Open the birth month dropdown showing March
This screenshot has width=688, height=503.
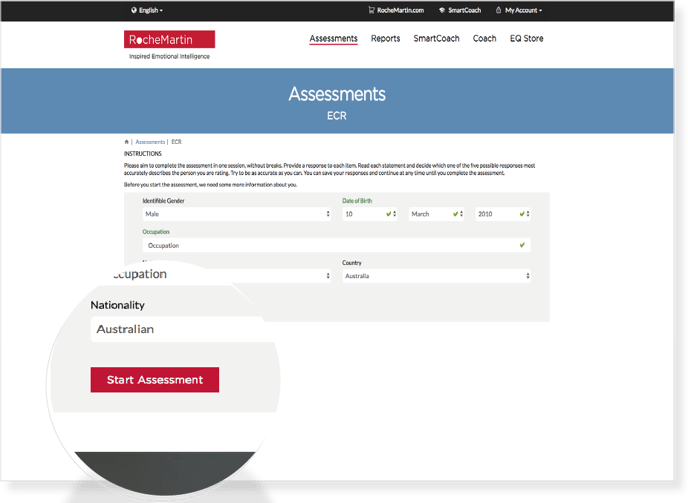[436, 214]
